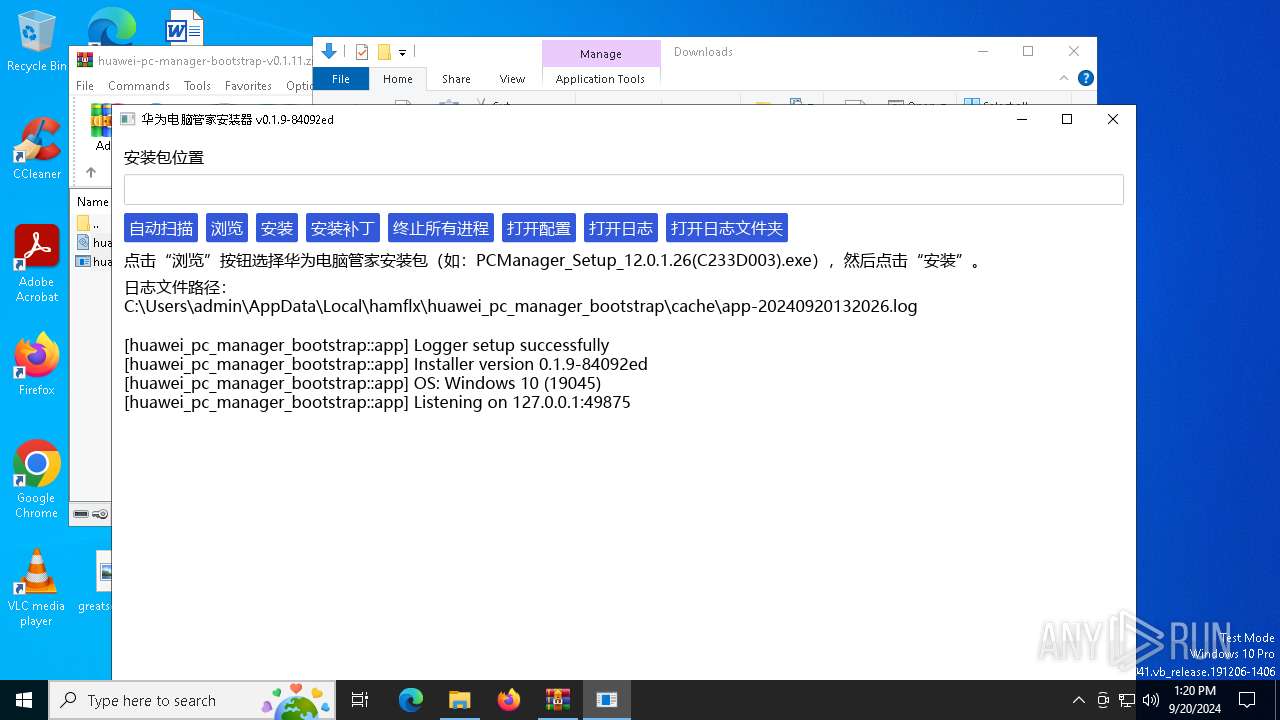Switch to Share tab in Explorer ribbon
The height and width of the screenshot is (720, 1280).
click(456, 79)
